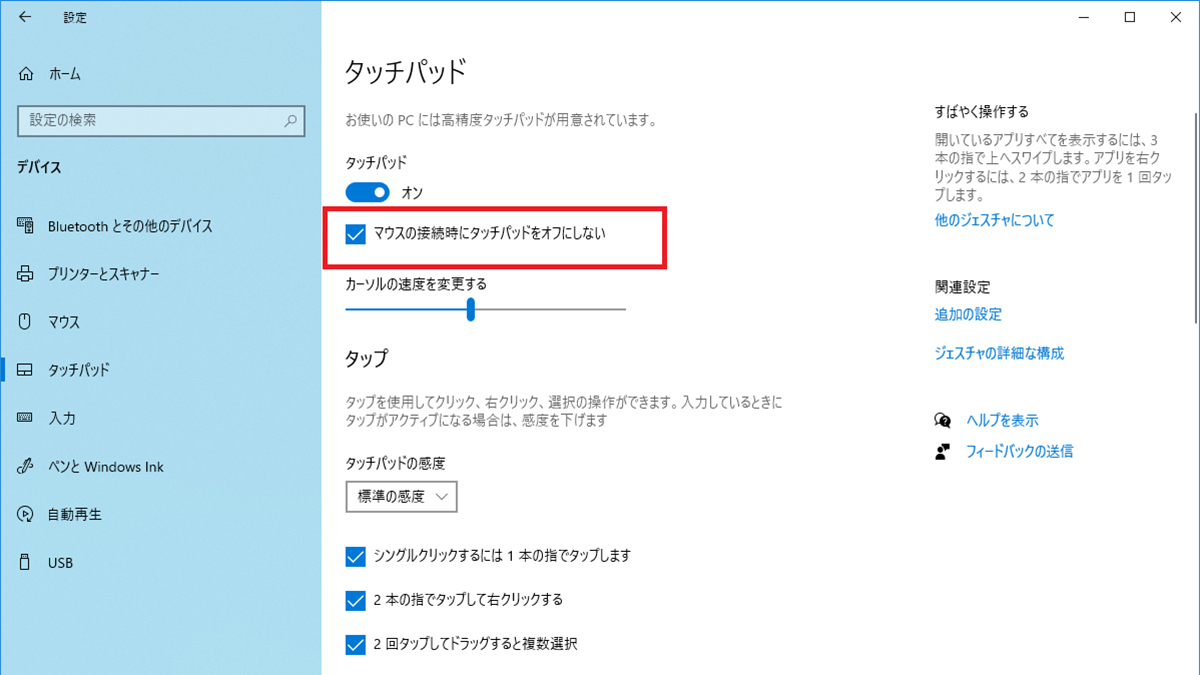The image size is (1200, 675).
Task: Adjust the カーソルの速度 slider
Action: [471, 311]
